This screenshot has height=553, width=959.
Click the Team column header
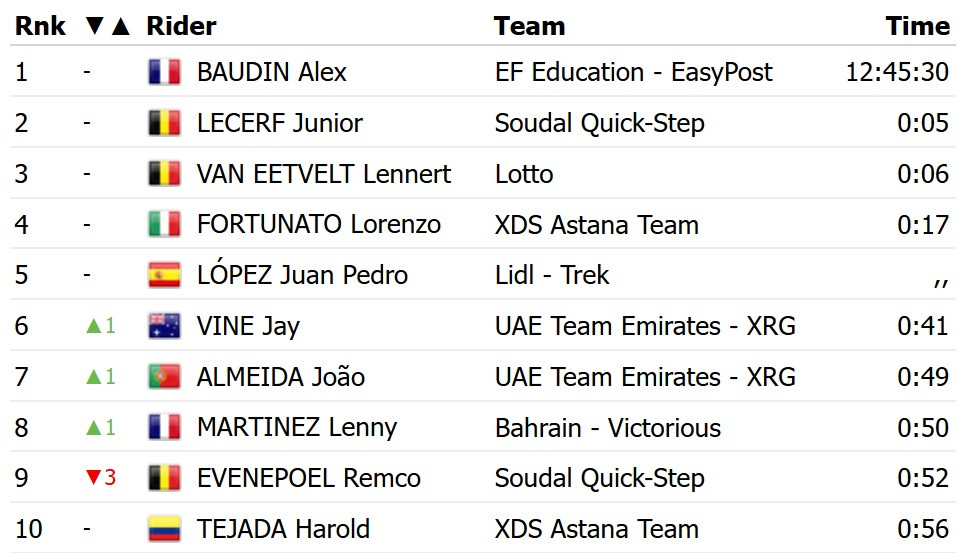529,26
